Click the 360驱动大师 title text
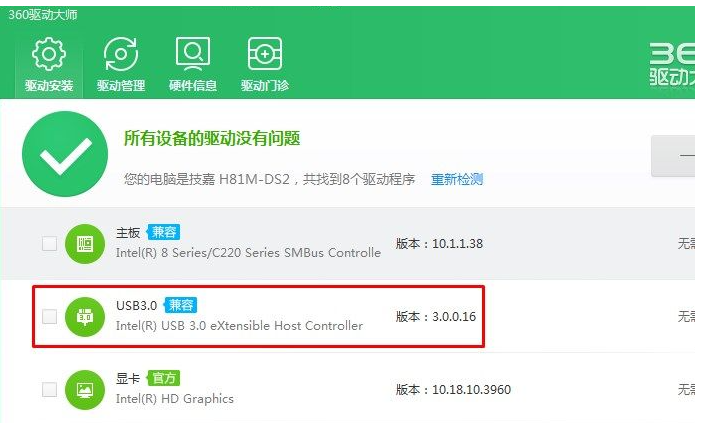Screen dimensions: 701x438 pyautogui.click(x=43, y=15)
